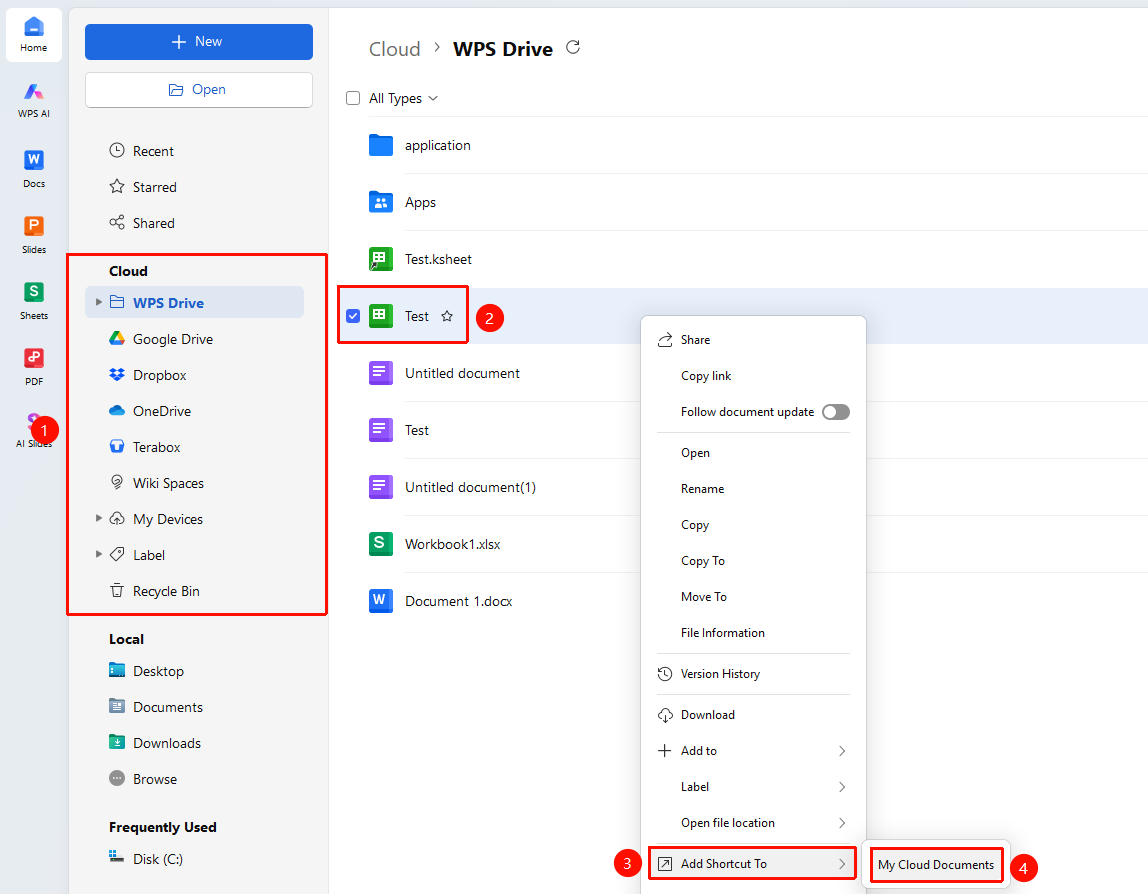The width and height of the screenshot is (1148, 894).
Task: Click the Test.ksheet file icon
Action: tap(381, 259)
